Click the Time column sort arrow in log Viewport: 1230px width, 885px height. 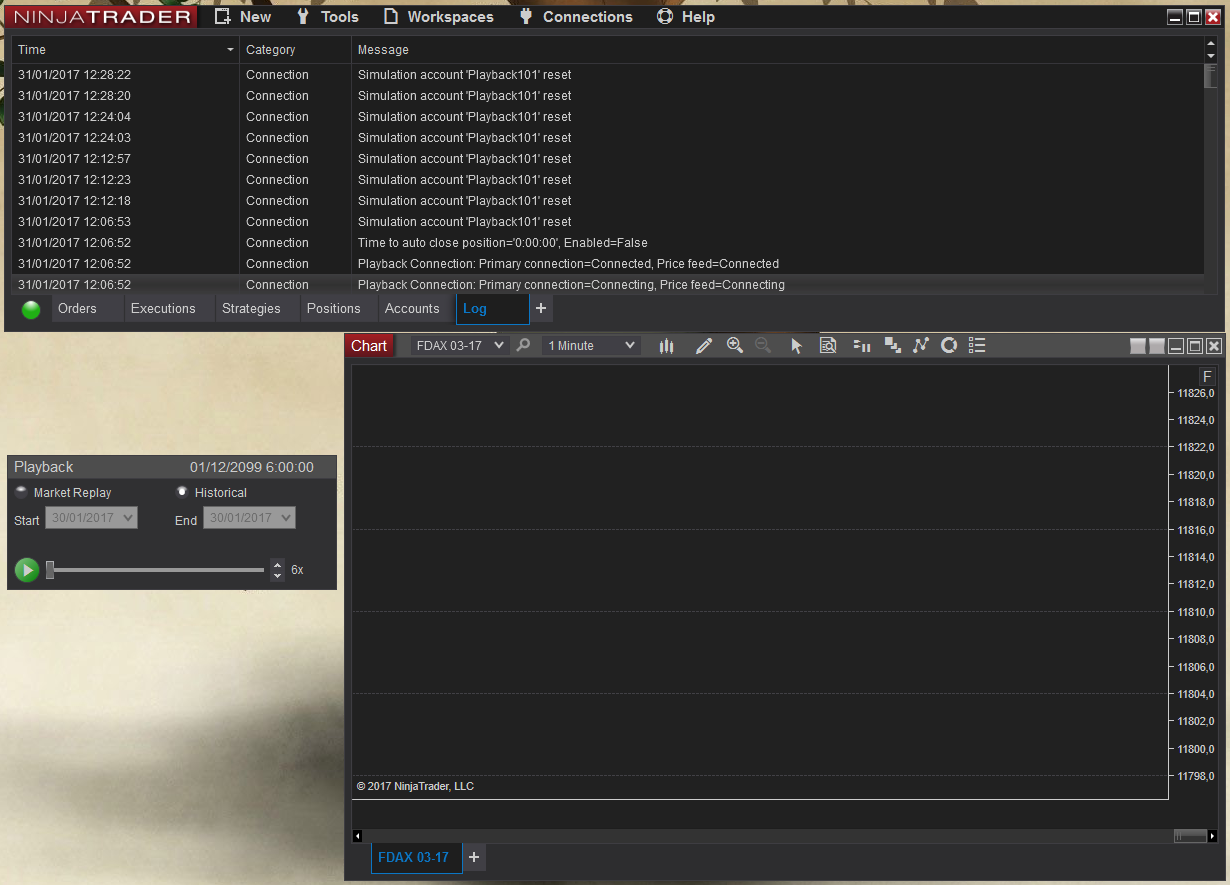[x=231, y=50]
